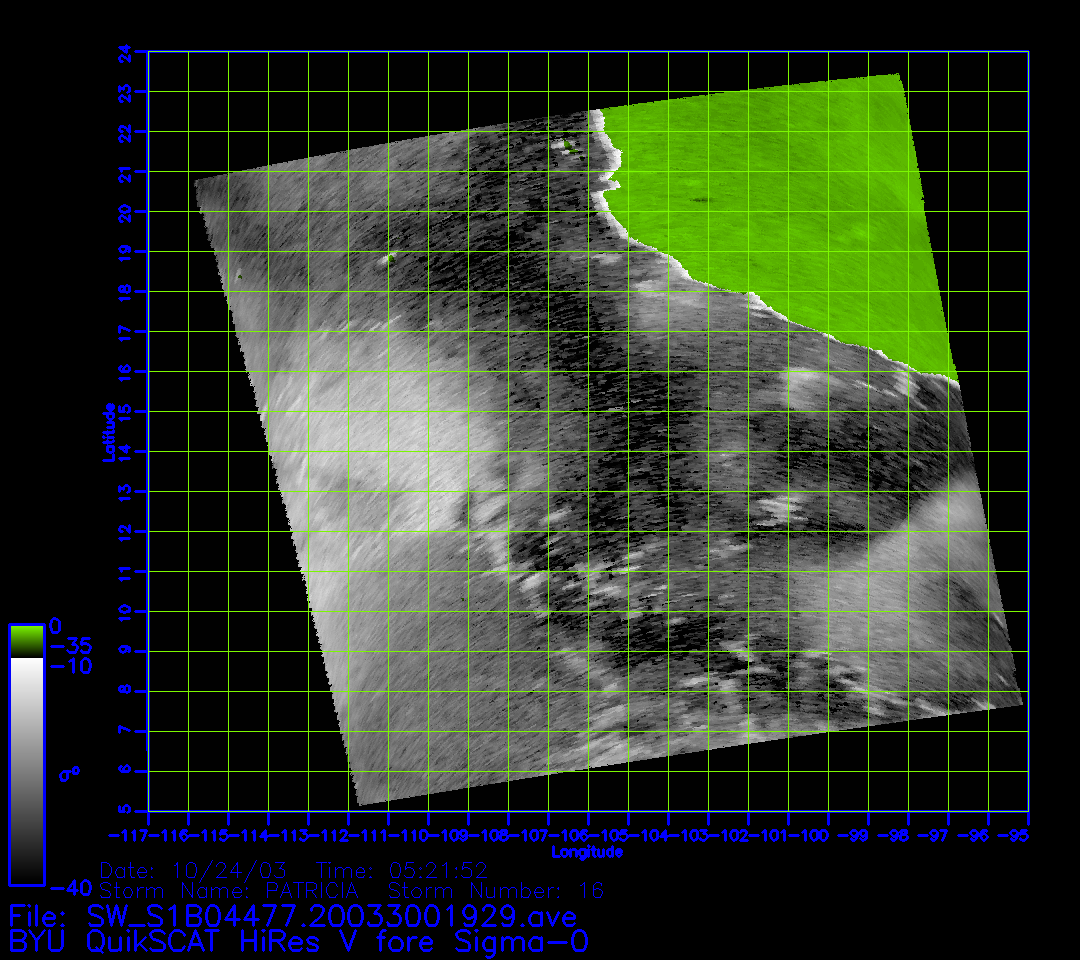The image size is (1080, 960).
Task: Click the Longitude axis label
Action: (588, 852)
